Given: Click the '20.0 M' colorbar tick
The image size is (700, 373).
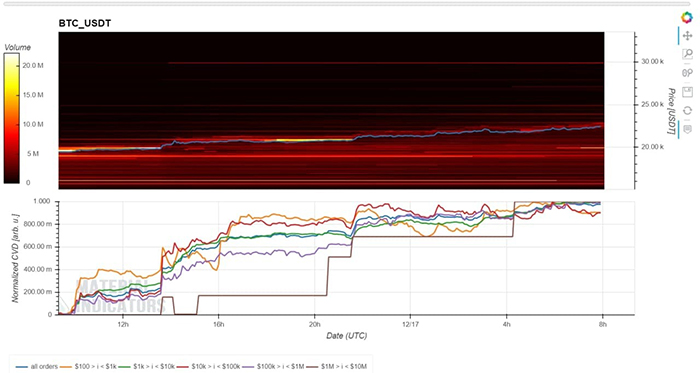Looking at the screenshot, I should [33, 66].
